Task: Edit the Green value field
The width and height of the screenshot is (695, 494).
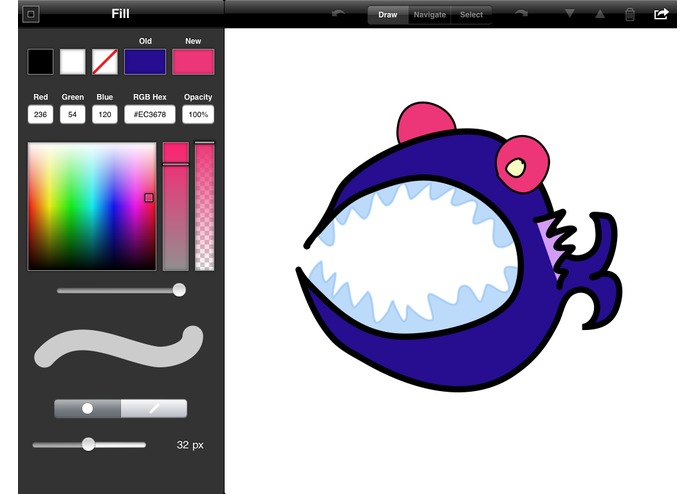Action: click(73, 114)
